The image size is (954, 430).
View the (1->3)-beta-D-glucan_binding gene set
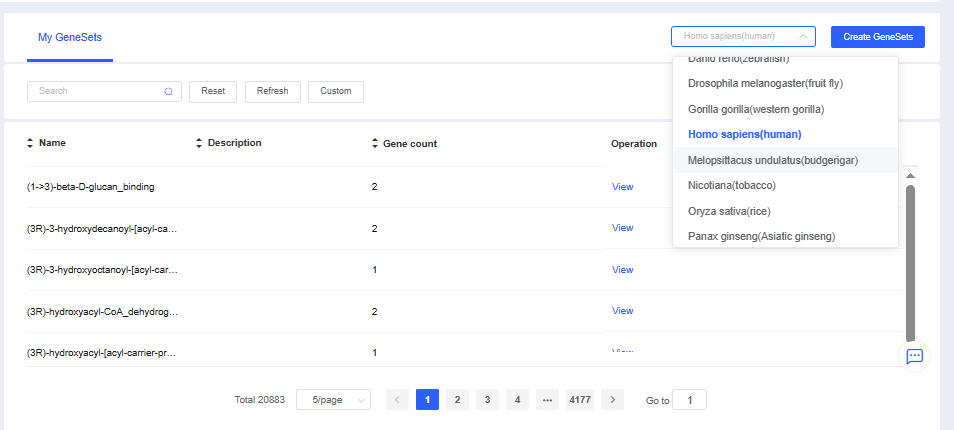[x=622, y=187]
